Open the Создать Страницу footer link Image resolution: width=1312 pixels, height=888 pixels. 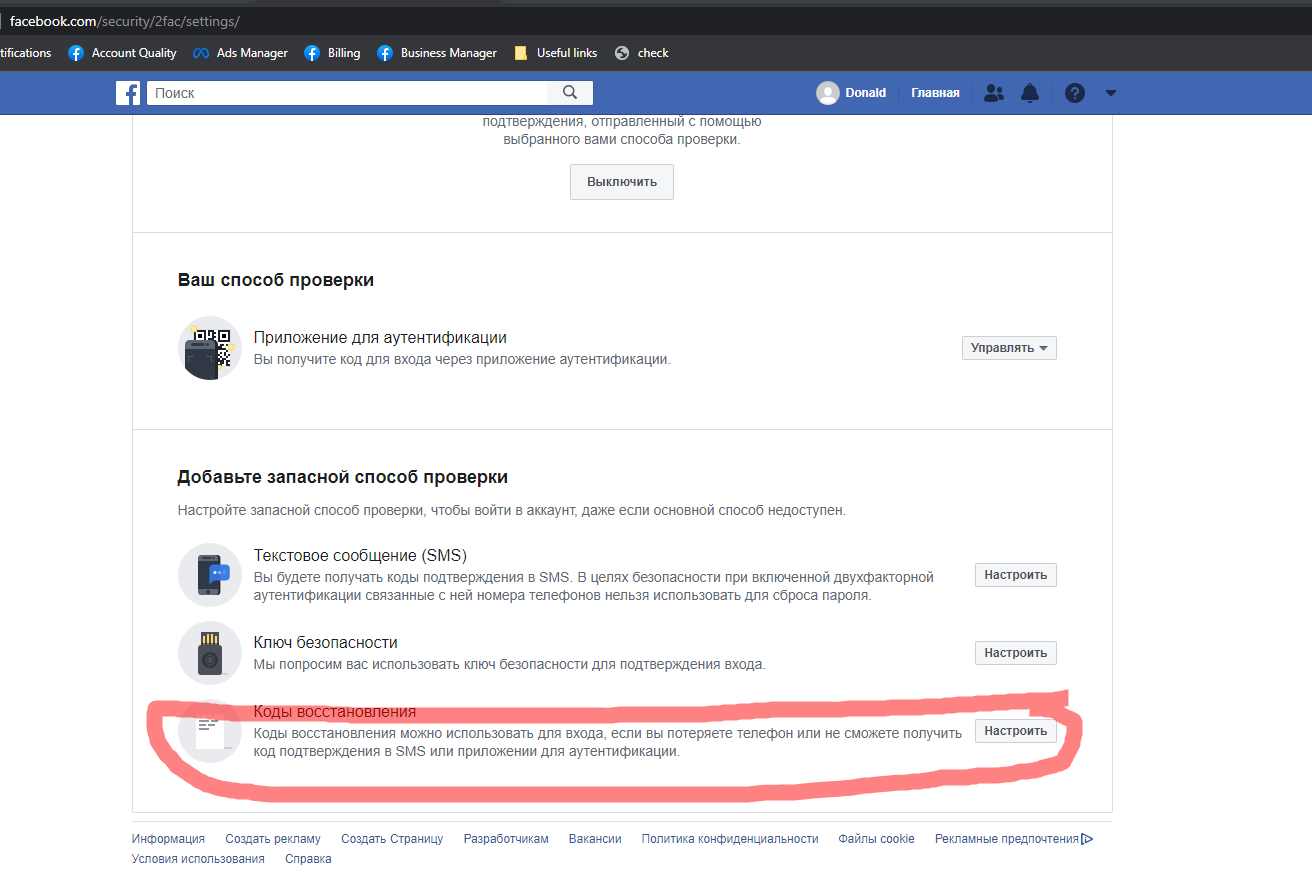coord(392,839)
